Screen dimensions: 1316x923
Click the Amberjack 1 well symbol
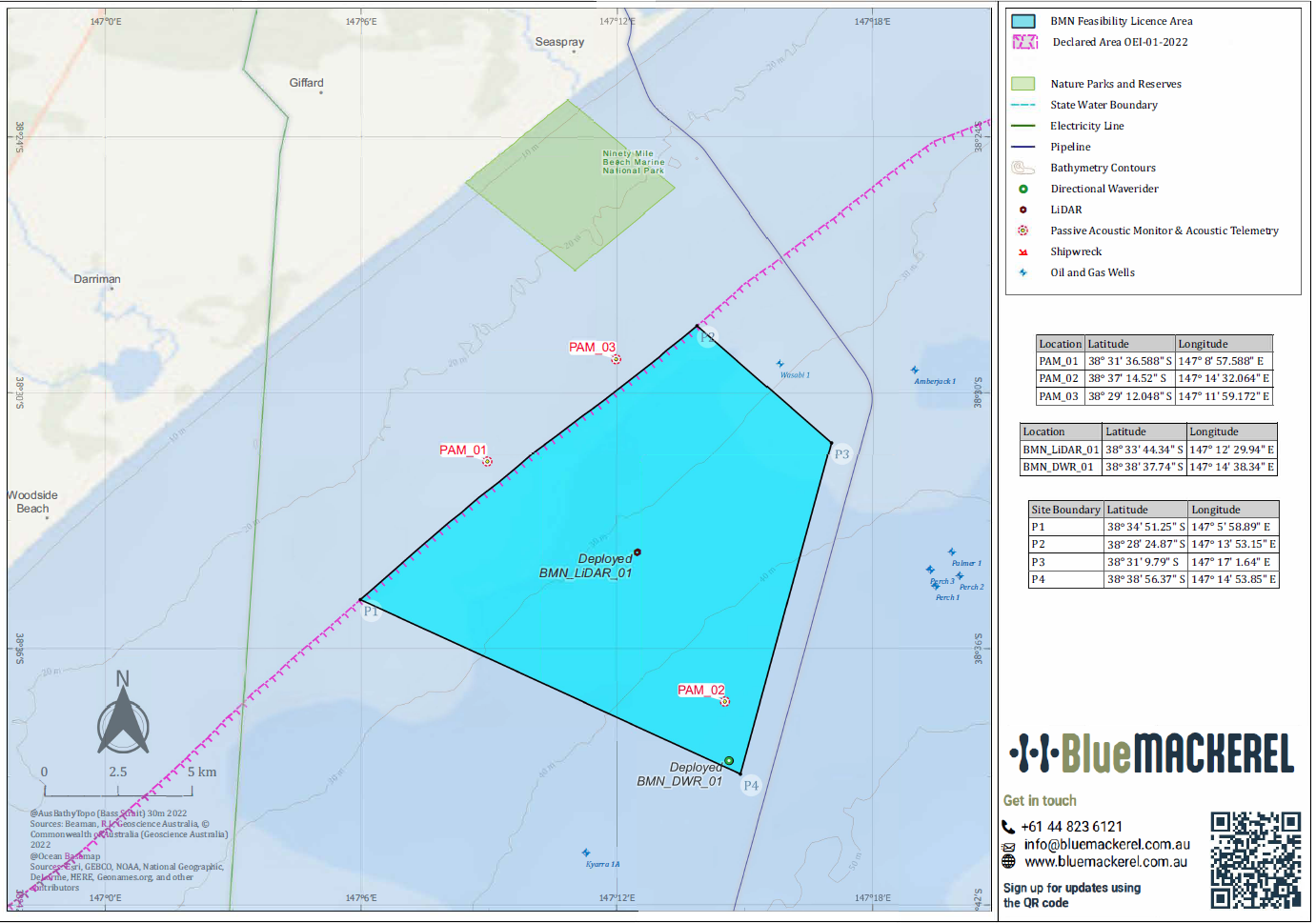(915, 370)
